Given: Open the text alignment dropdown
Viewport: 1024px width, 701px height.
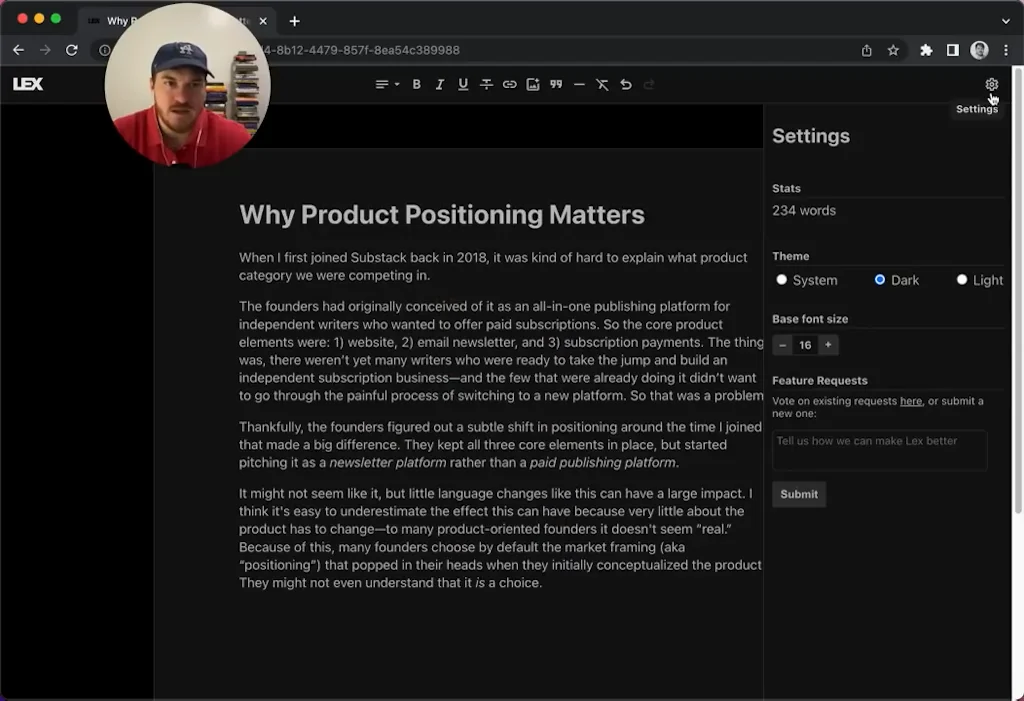Looking at the screenshot, I should [387, 84].
